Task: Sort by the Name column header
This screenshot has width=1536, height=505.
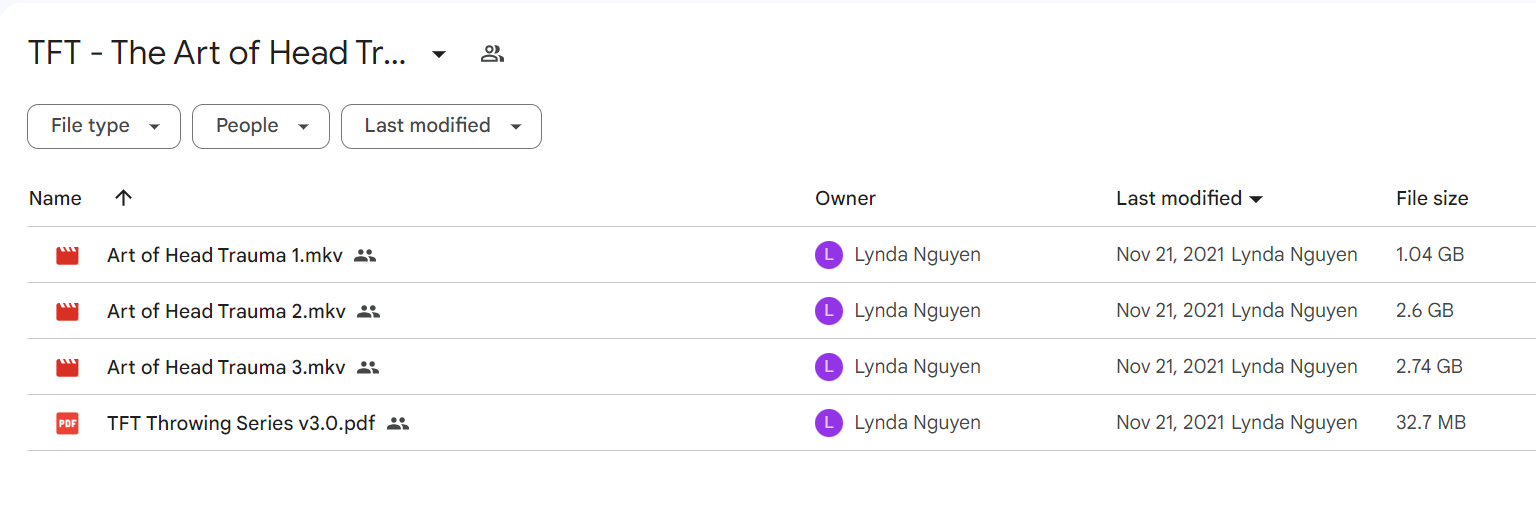Action: [x=55, y=198]
